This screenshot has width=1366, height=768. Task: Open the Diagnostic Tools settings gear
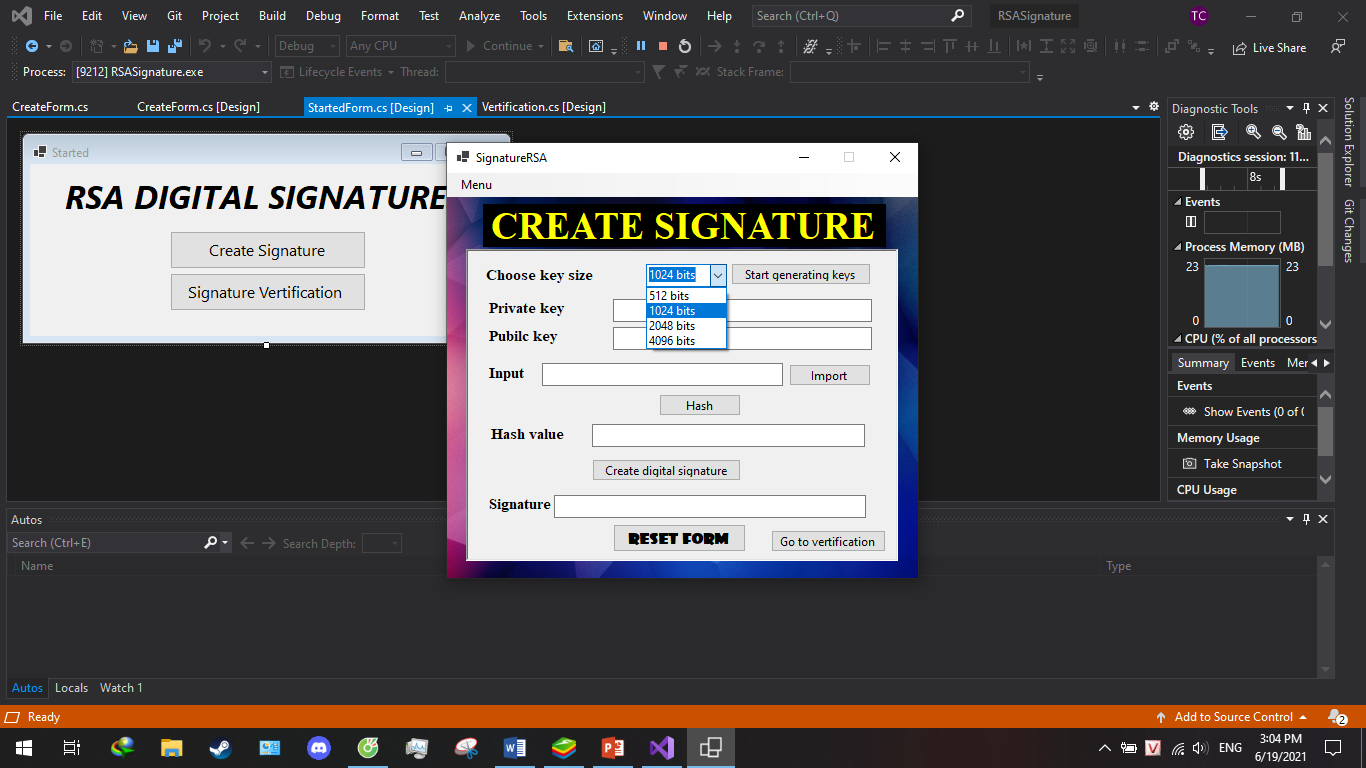pos(1186,132)
